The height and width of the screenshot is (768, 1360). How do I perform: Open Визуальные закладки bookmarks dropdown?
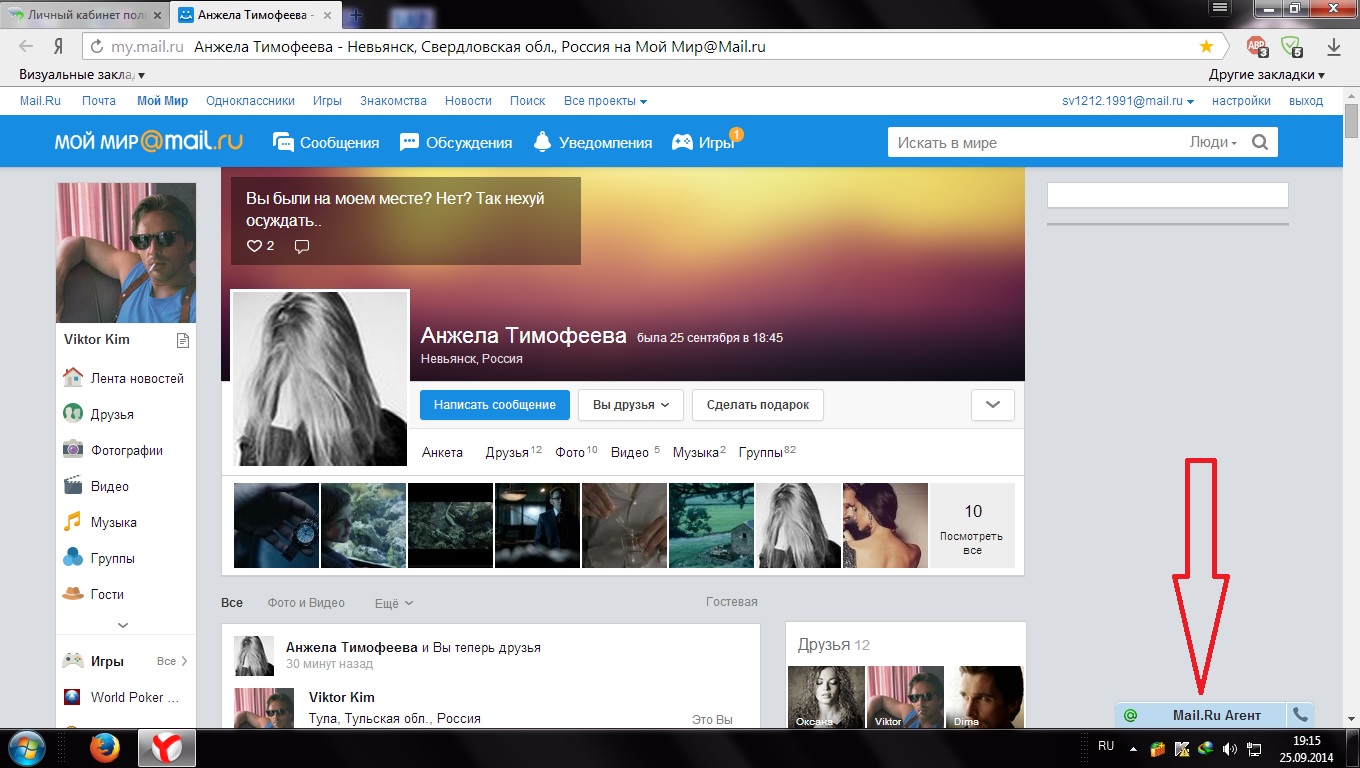82,75
